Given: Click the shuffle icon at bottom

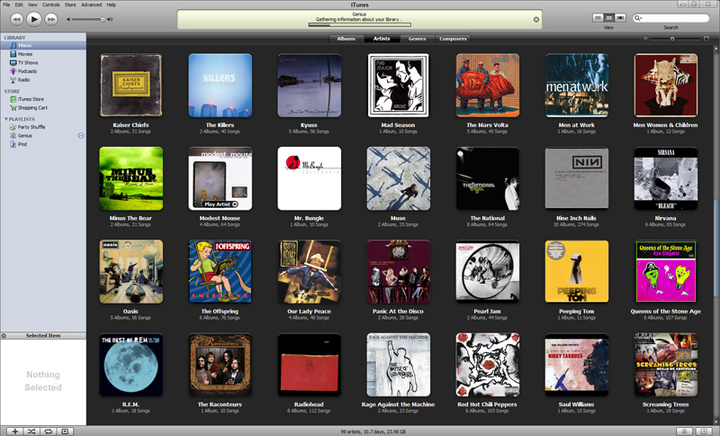Looking at the screenshot, I should click(x=32, y=430).
